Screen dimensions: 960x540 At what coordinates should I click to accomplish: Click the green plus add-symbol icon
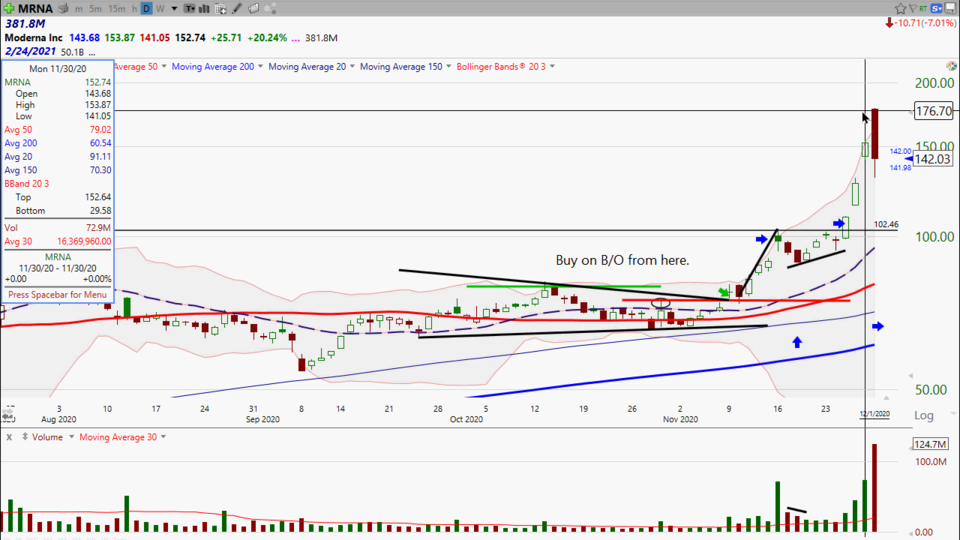(9, 9)
